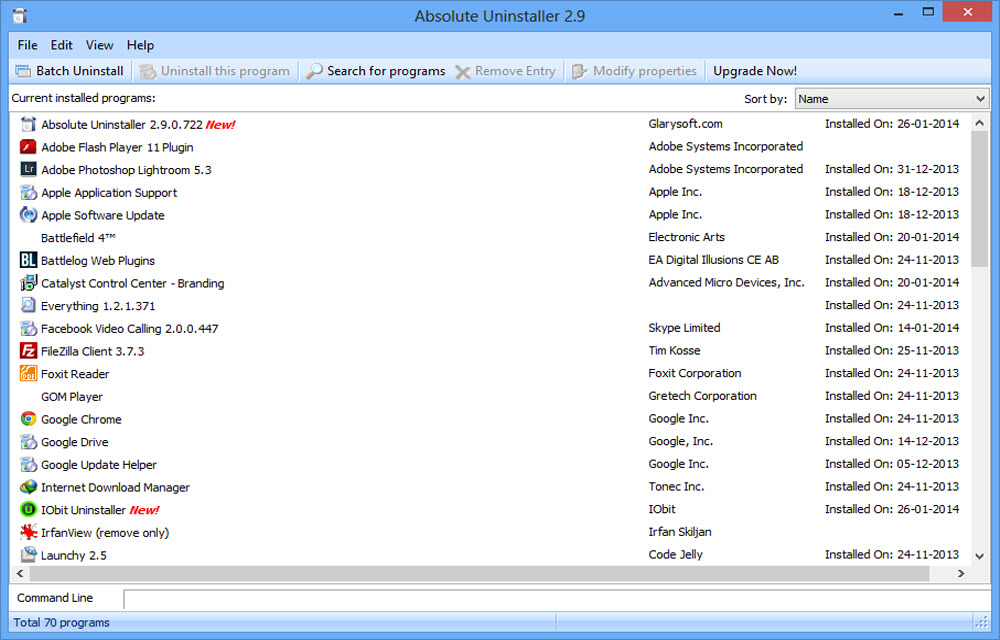
Task: Click the Code Jelly publisher text
Action: [x=675, y=555]
